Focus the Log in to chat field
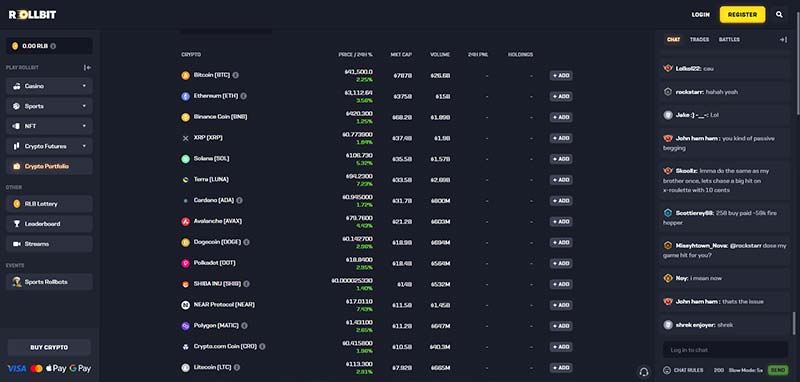 click(x=725, y=350)
